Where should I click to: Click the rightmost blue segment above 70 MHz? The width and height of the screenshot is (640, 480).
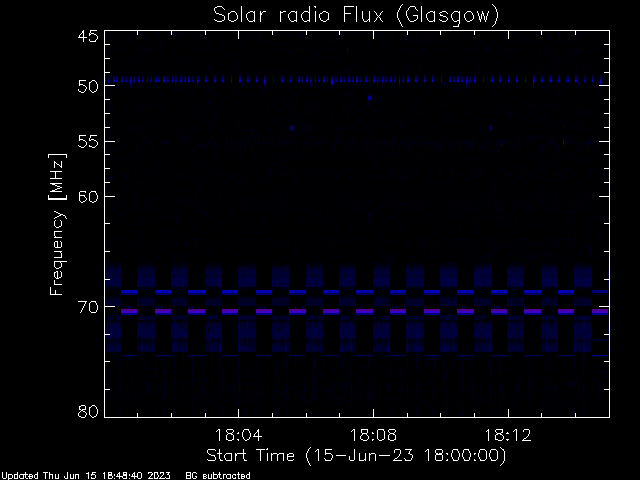coord(600,292)
